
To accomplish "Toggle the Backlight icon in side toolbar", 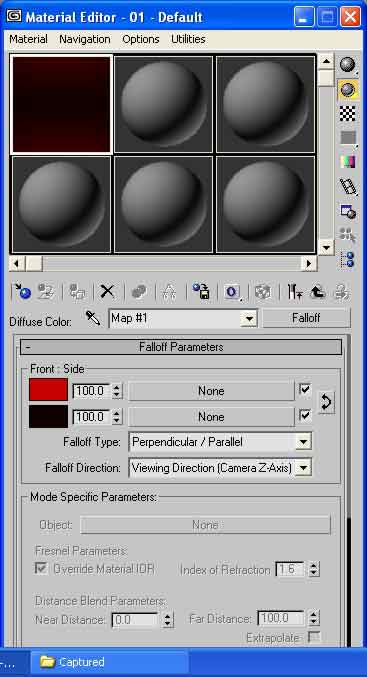I will click(x=348, y=89).
